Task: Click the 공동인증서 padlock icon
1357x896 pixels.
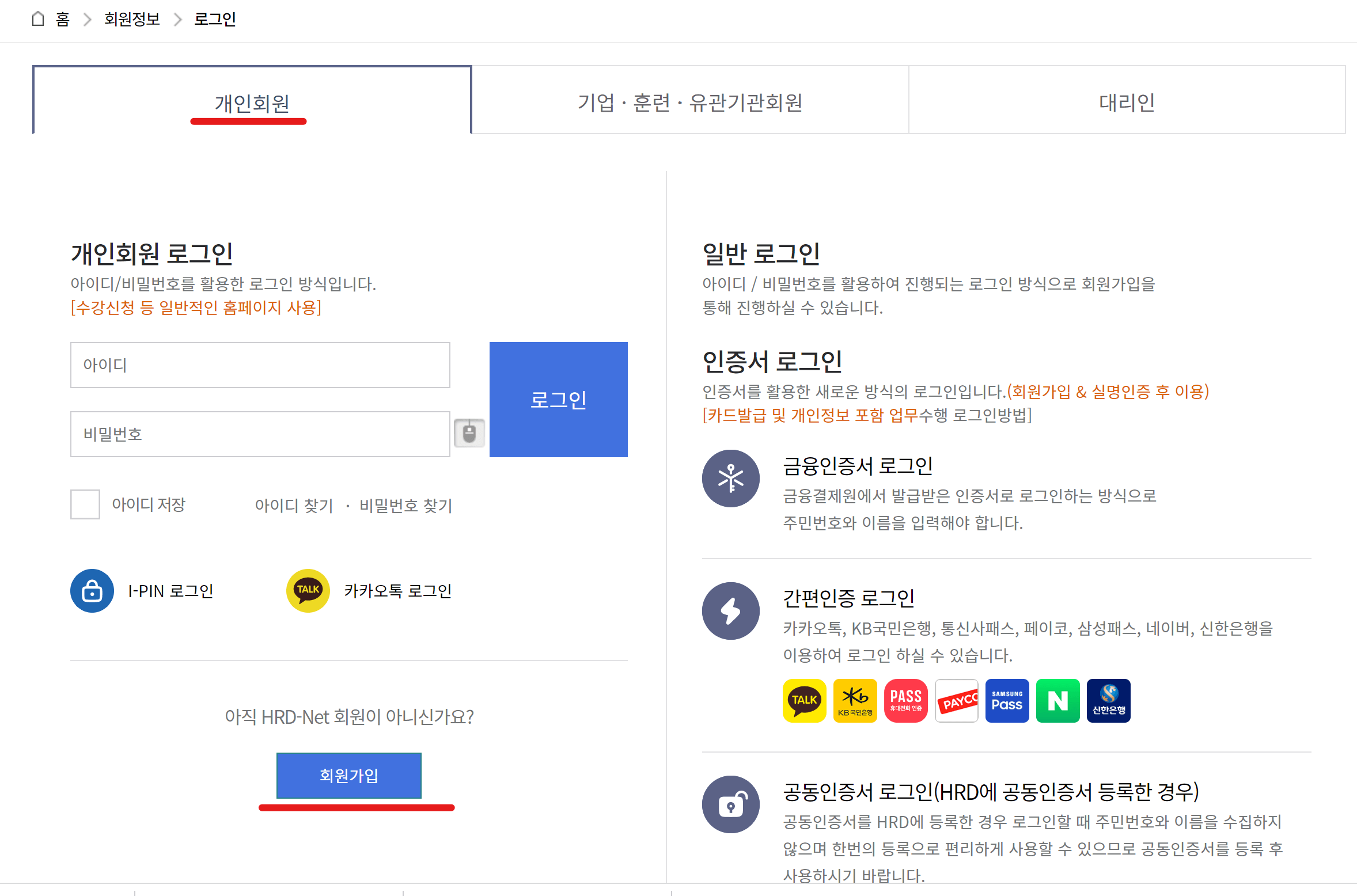Action: [x=730, y=804]
